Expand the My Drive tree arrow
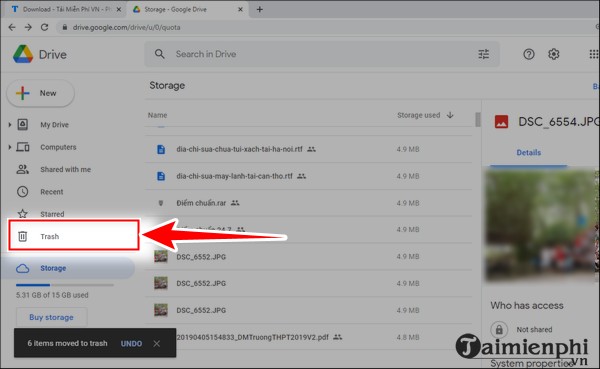The image size is (600, 369). tap(10, 124)
